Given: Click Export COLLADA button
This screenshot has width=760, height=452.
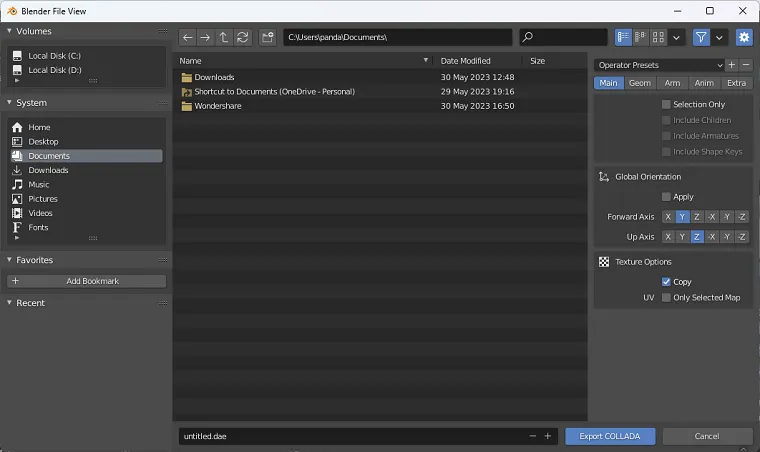Looking at the screenshot, I should [x=610, y=436].
